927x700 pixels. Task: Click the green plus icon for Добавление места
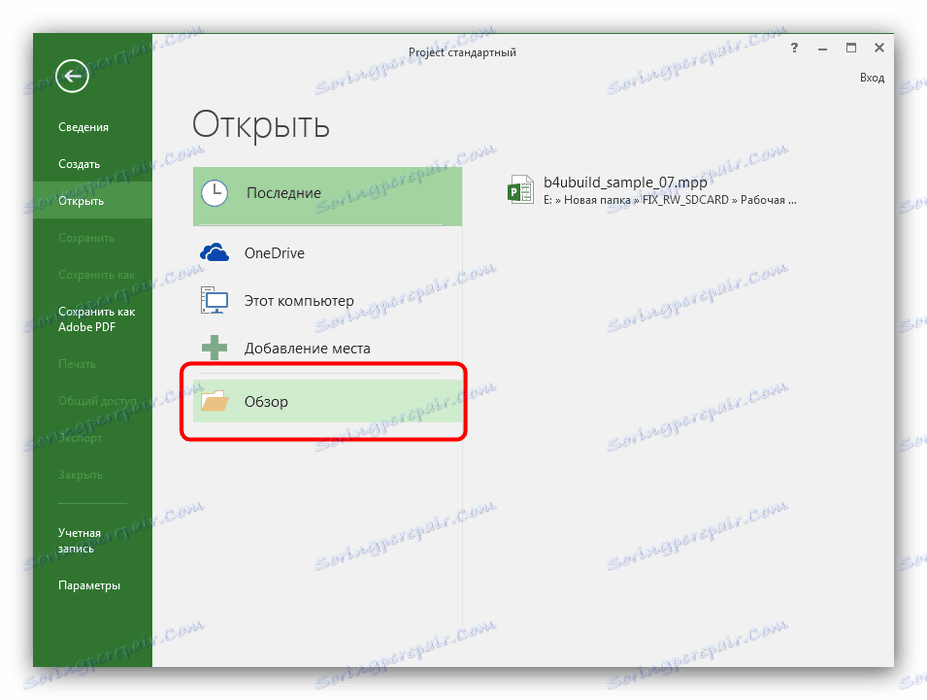click(214, 348)
